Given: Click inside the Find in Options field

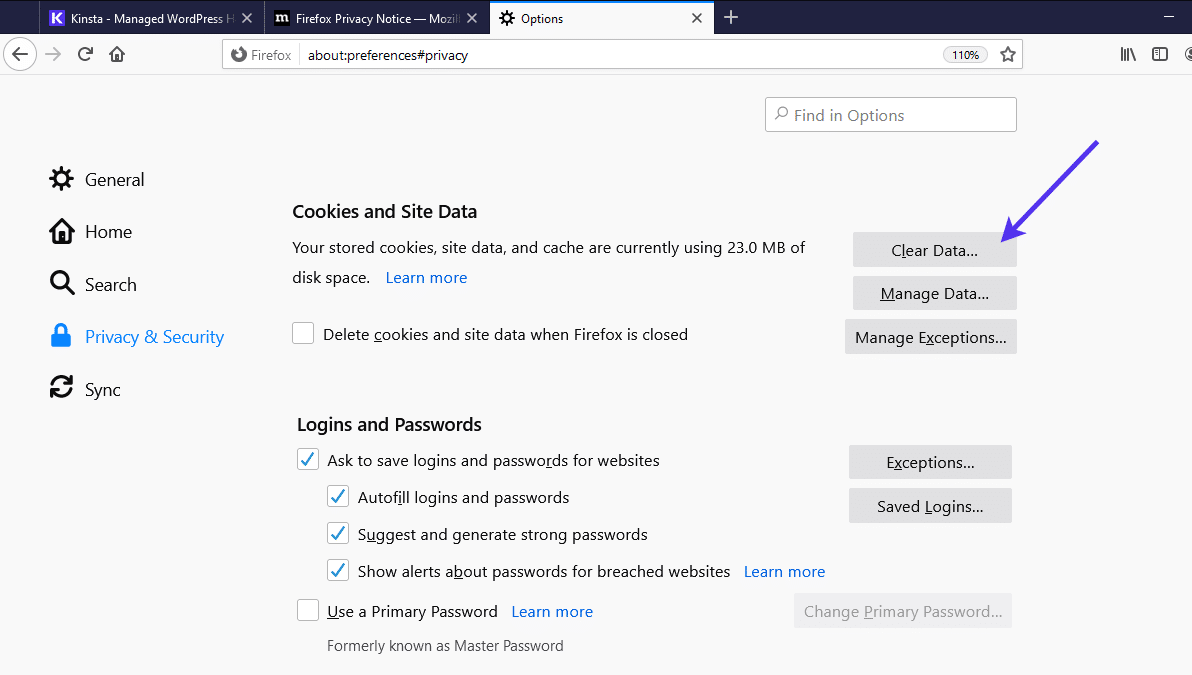Looking at the screenshot, I should click(x=890, y=114).
